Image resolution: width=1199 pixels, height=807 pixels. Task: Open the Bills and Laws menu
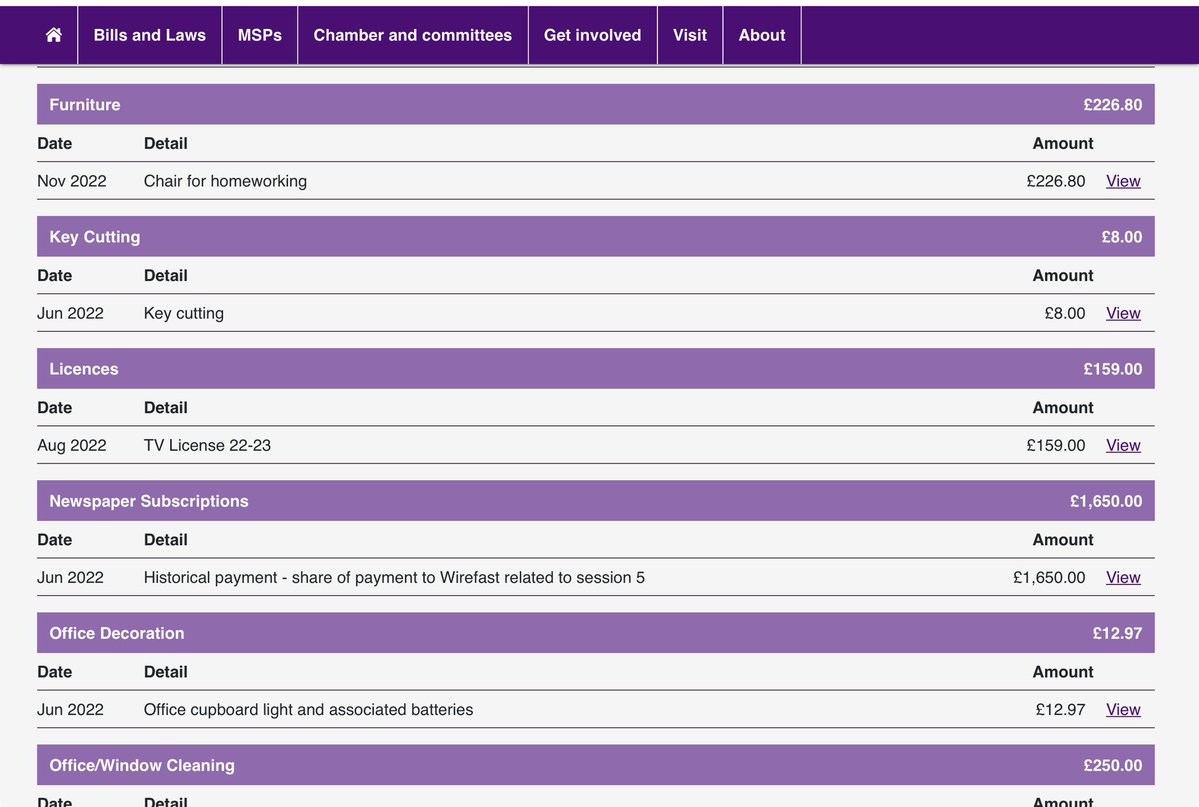click(150, 35)
